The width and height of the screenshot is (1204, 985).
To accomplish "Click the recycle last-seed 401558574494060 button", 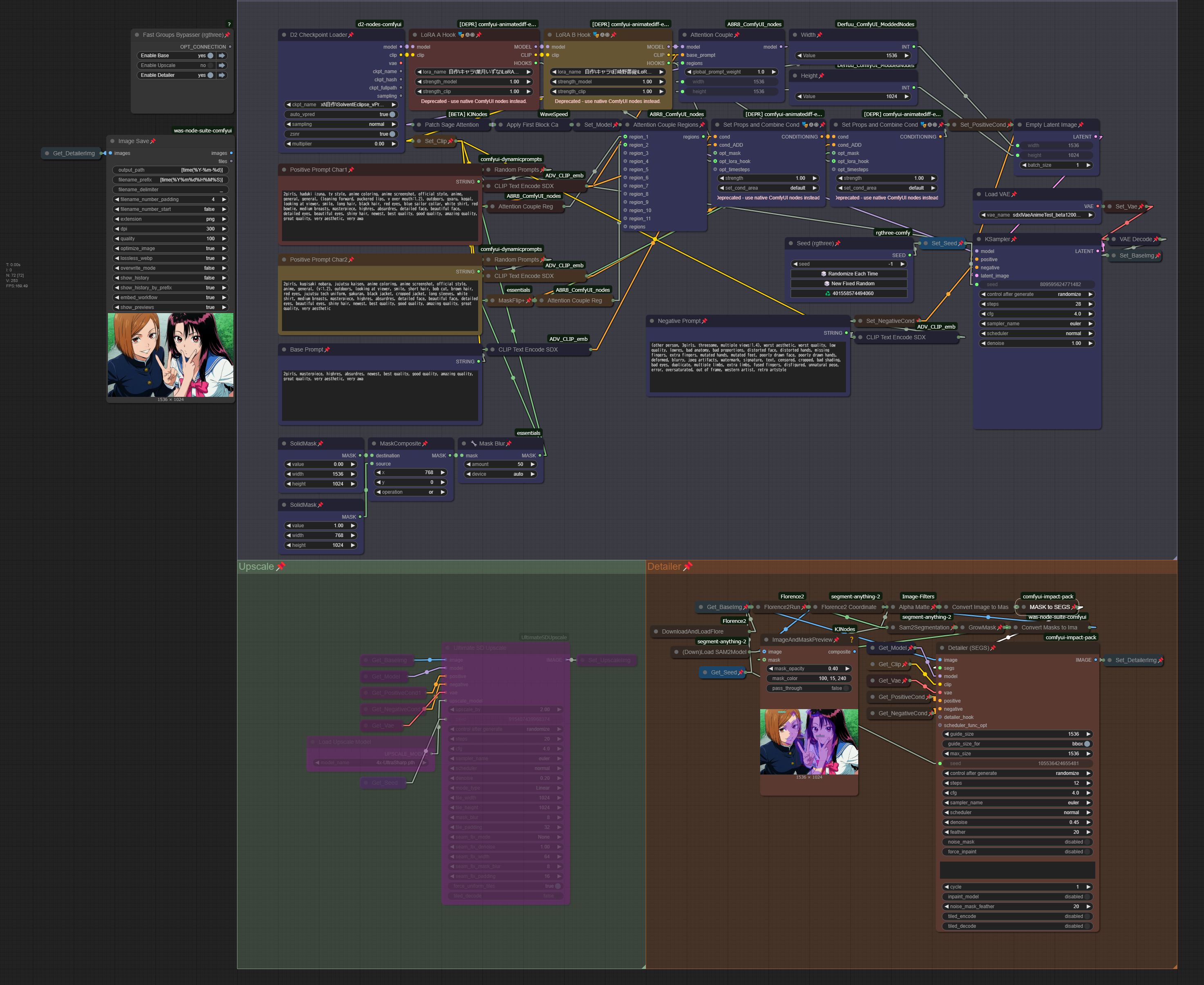I will [849, 293].
